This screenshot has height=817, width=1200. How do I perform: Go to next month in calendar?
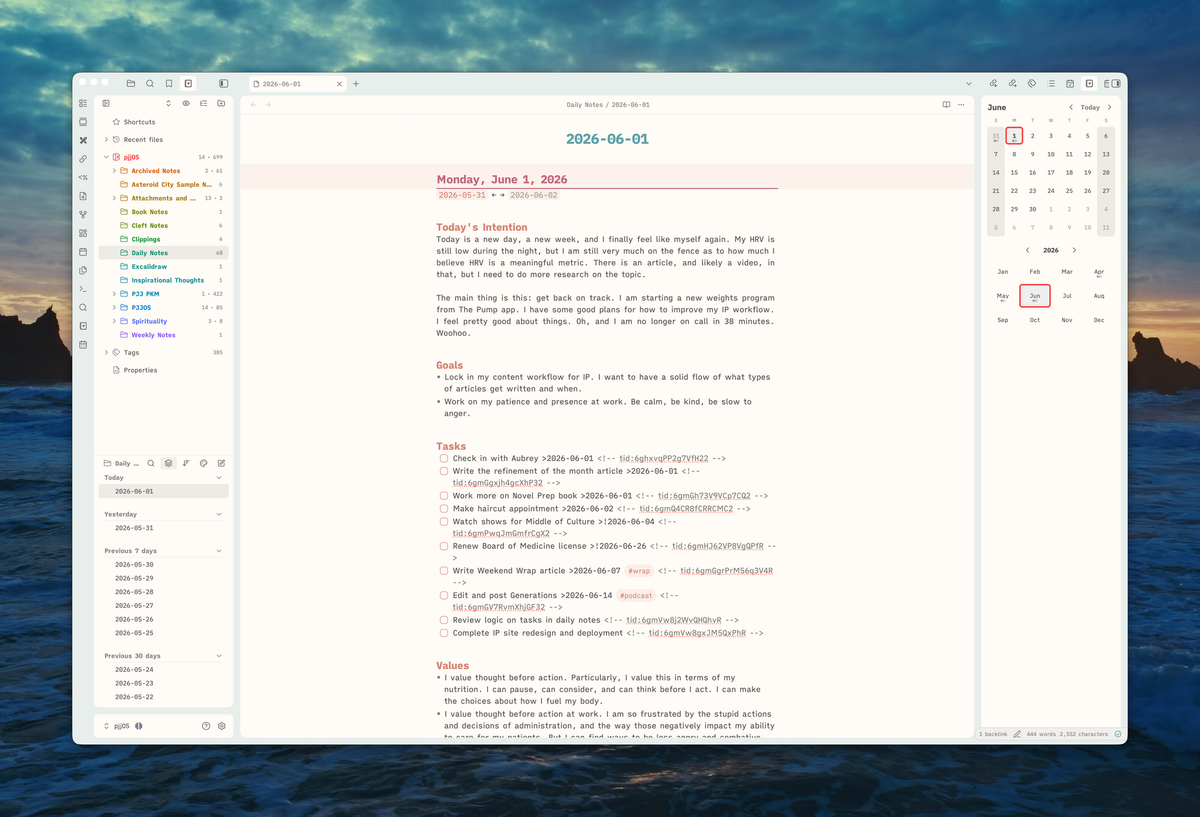(x=1109, y=107)
